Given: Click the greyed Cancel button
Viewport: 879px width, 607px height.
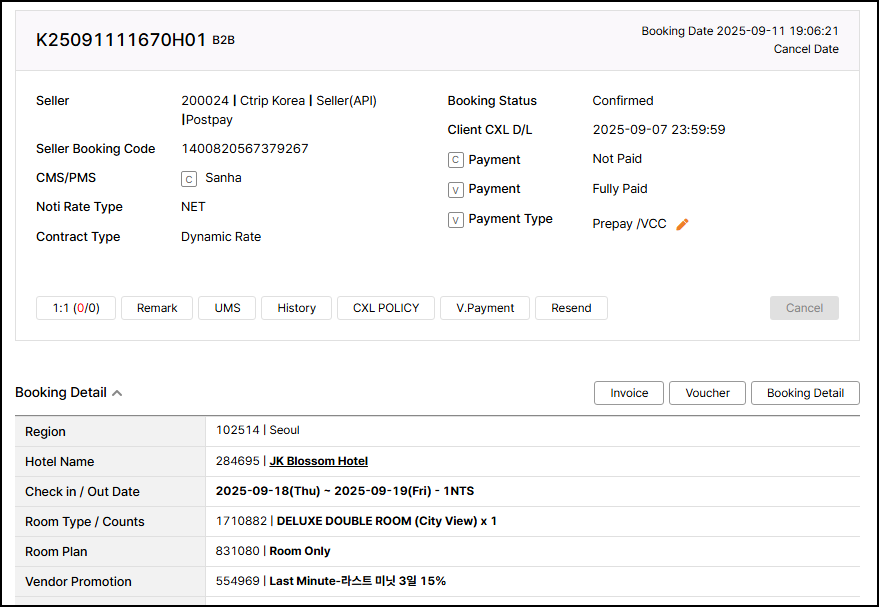Looking at the screenshot, I should click(804, 308).
